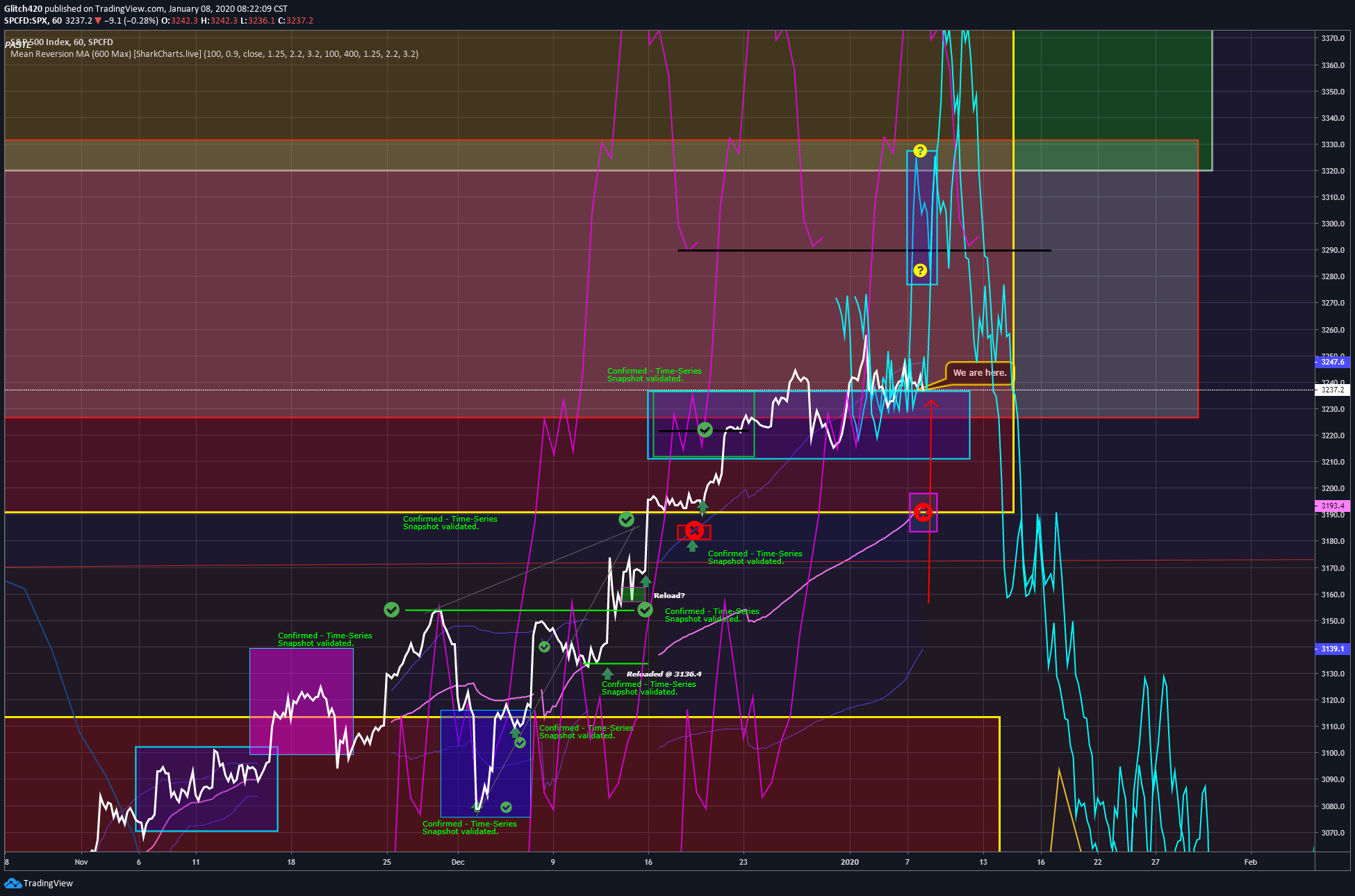
Task: Click the 'We are here.' callout
Action: click(979, 373)
